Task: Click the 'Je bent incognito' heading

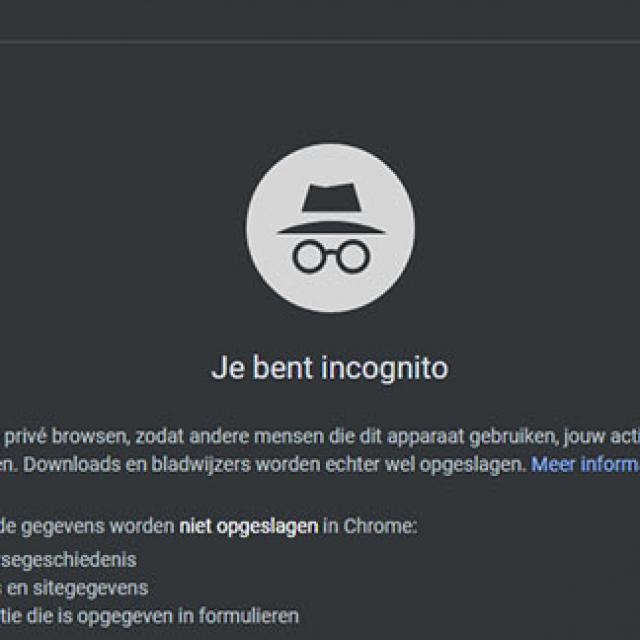Action: pos(329,368)
